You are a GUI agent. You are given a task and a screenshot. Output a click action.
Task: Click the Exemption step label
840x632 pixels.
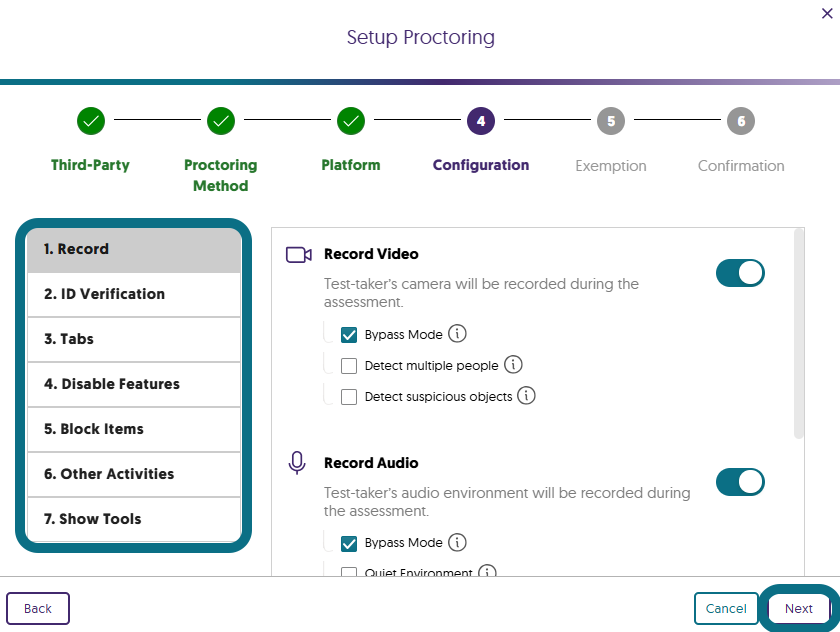coord(611,166)
